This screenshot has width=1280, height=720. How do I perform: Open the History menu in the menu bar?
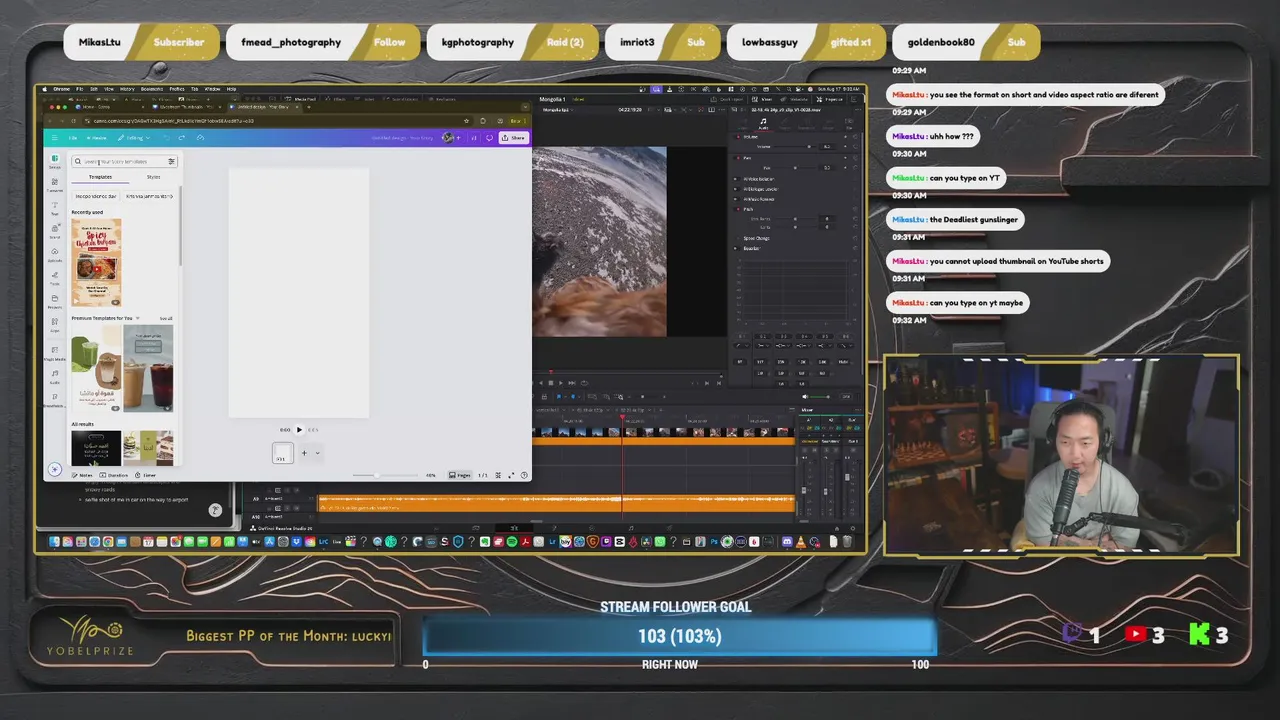[x=127, y=89]
